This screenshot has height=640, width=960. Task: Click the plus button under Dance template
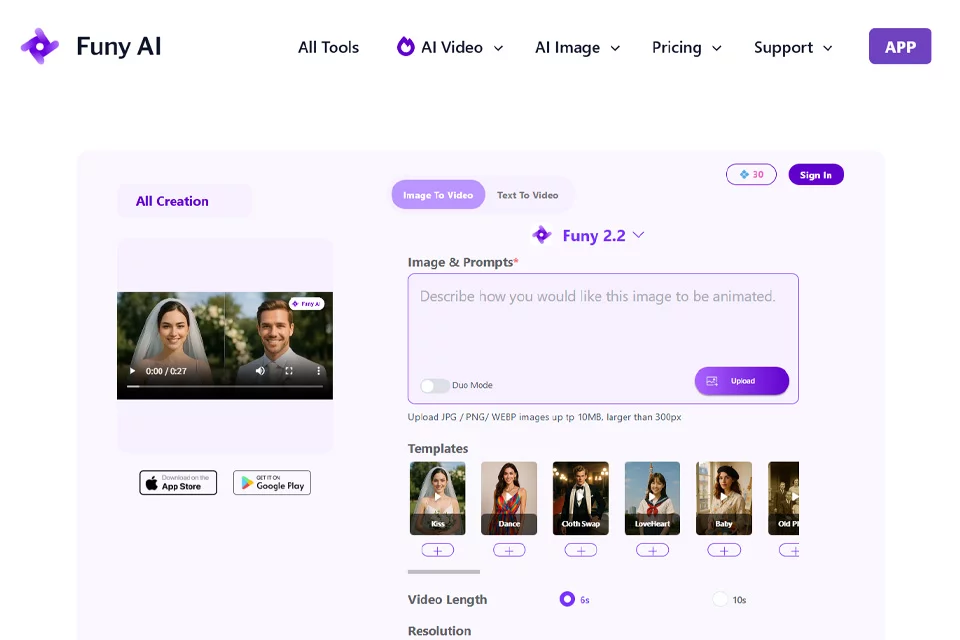(x=509, y=551)
